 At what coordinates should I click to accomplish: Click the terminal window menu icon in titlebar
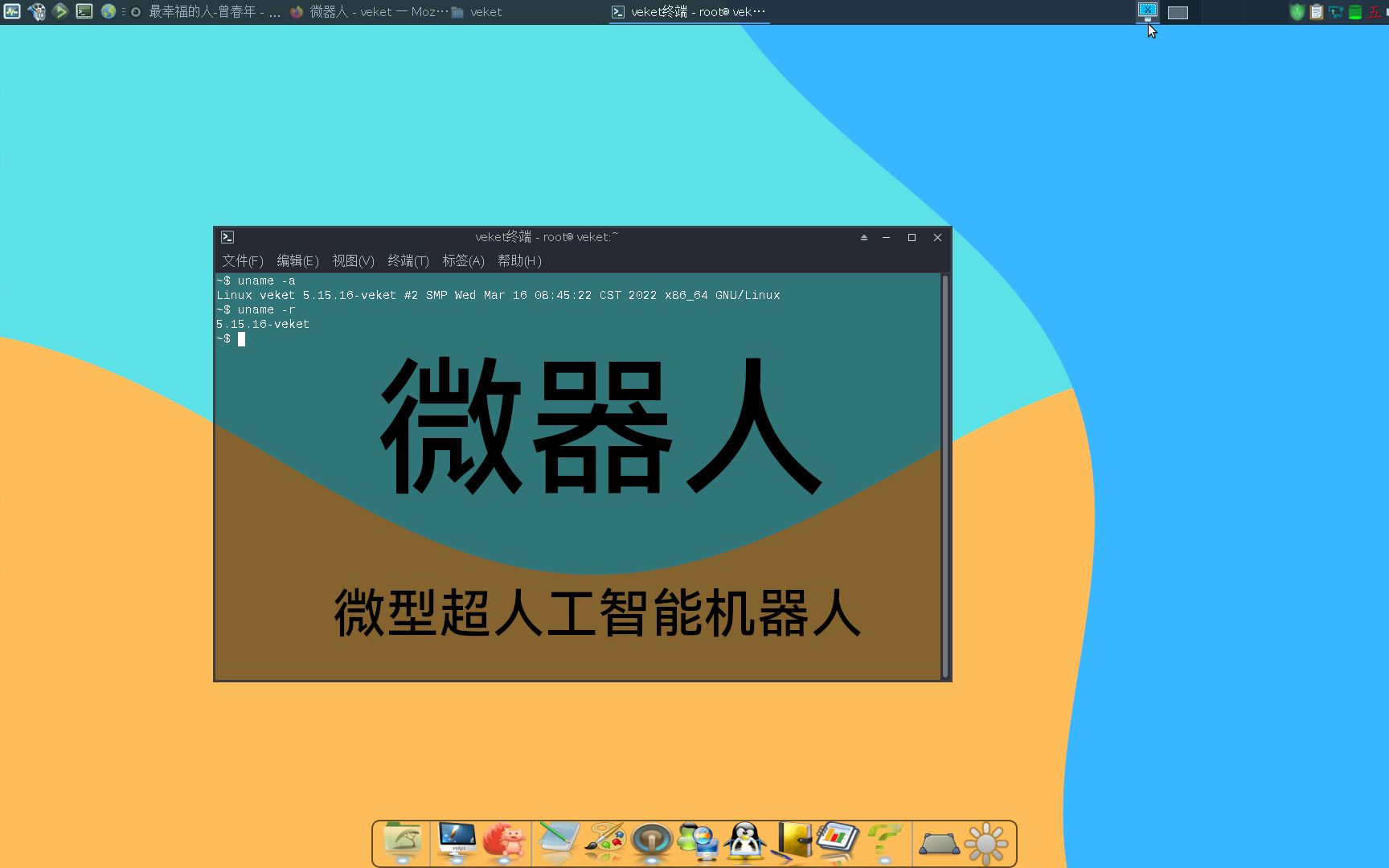(x=227, y=237)
